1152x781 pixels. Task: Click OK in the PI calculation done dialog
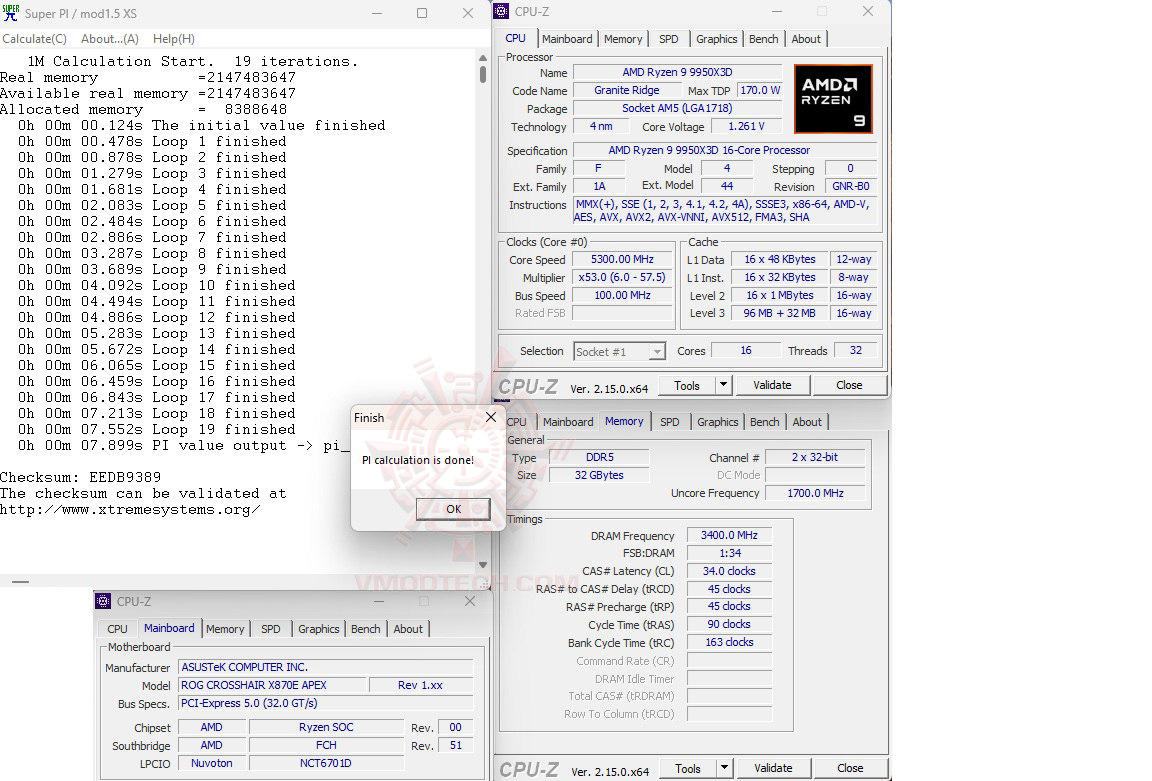pos(453,509)
